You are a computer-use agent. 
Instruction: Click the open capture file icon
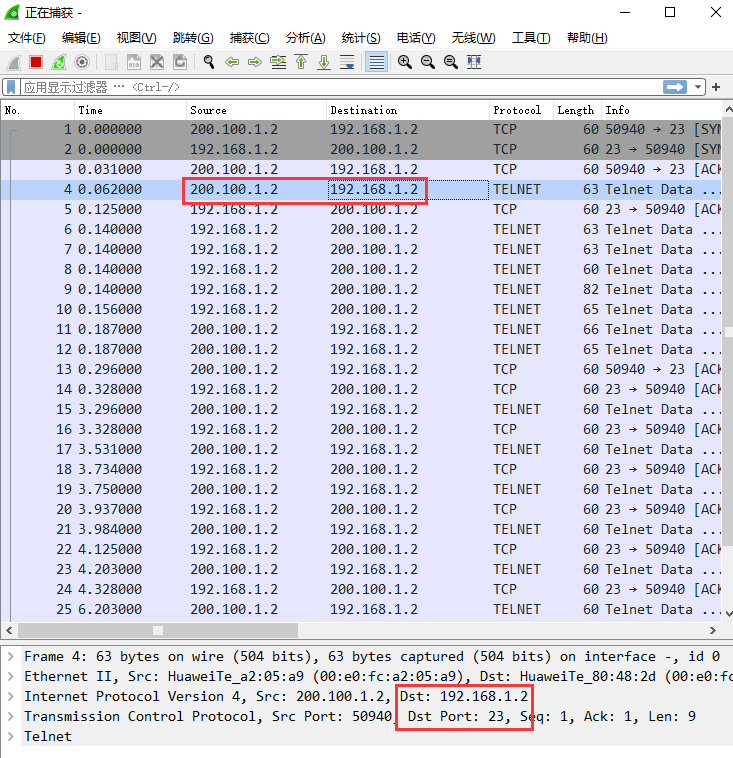[111, 62]
